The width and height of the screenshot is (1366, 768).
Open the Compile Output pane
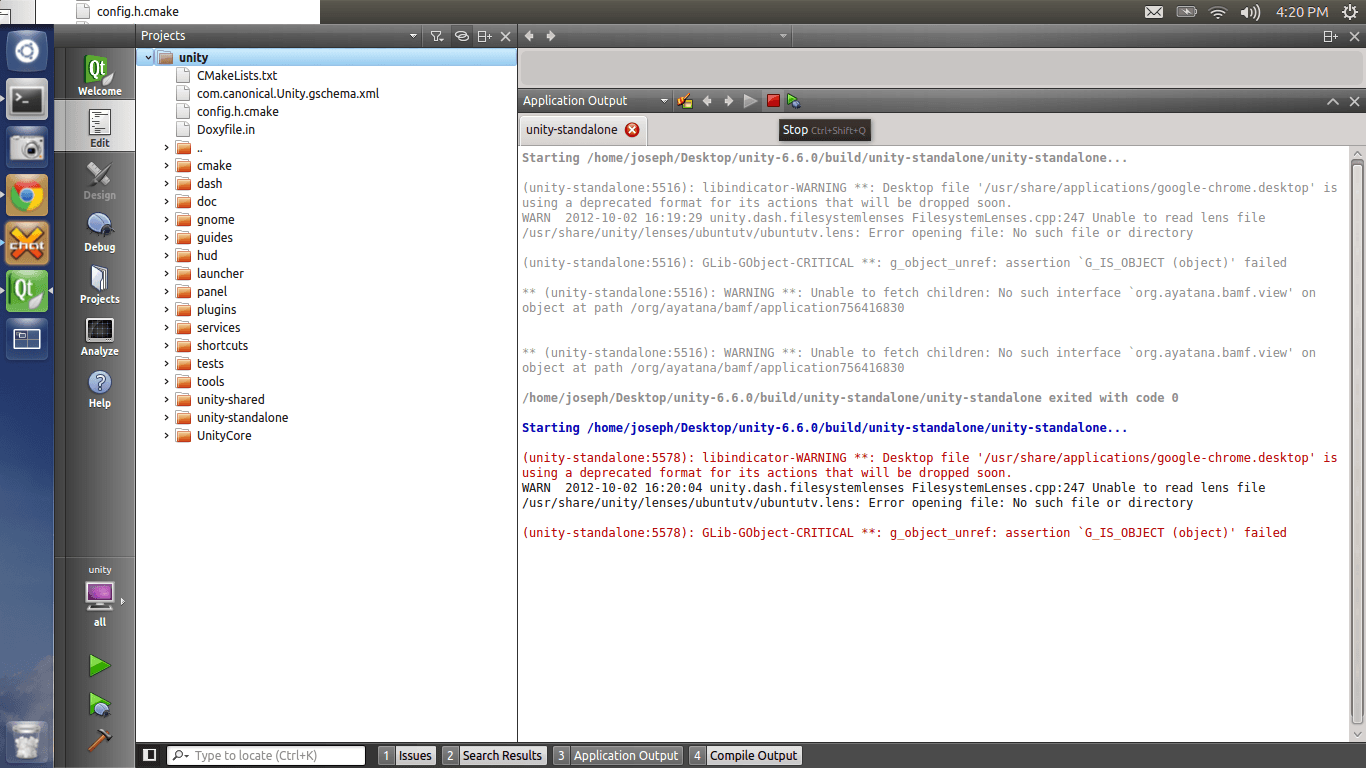point(746,756)
